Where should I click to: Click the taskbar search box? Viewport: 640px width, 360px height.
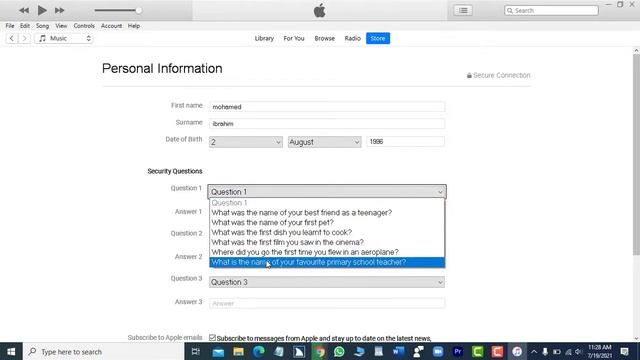tap(104, 351)
